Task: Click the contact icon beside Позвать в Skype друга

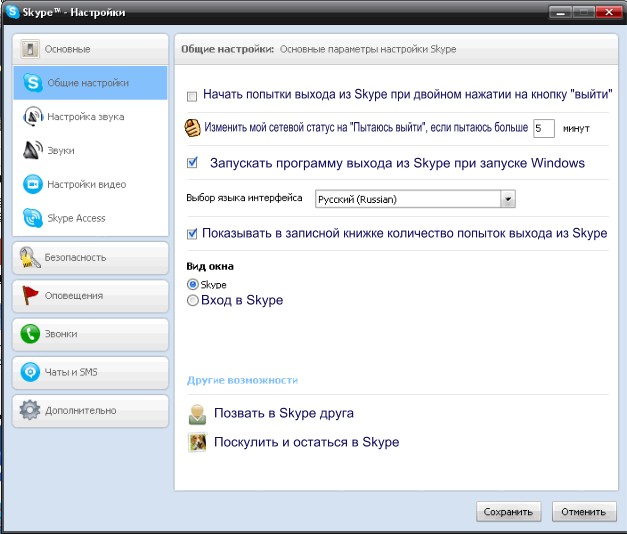Action: click(197, 414)
